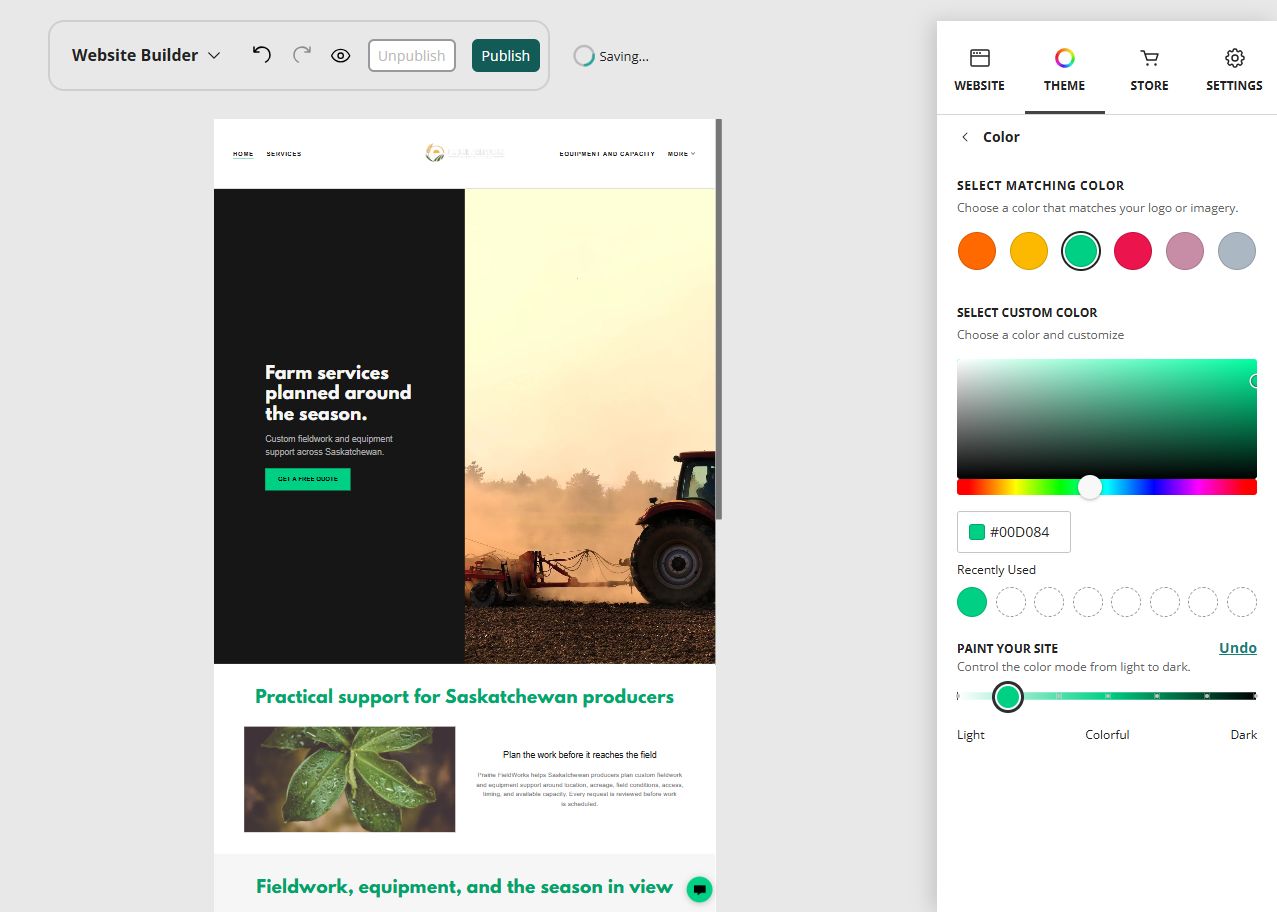The width and height of the screenshot is (1277, 912).
Task: Click the green leaf image thumbnail
Action: 350,779
